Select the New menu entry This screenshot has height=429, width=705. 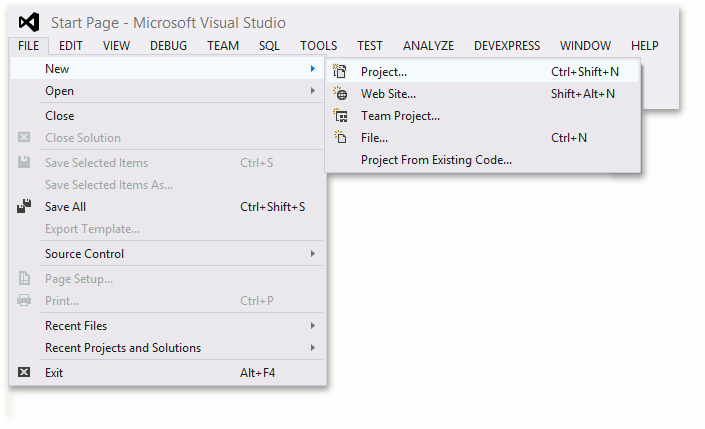pos(58,69)
